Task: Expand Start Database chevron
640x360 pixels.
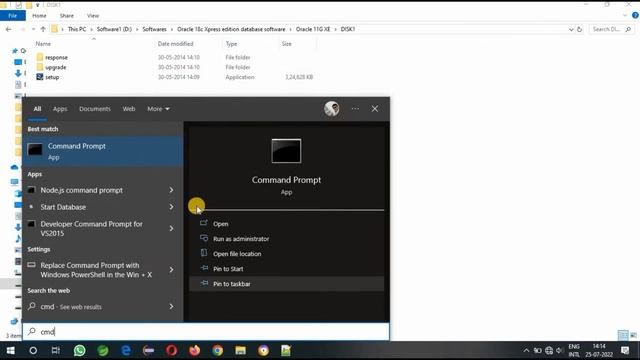Action: click(171, 207)
